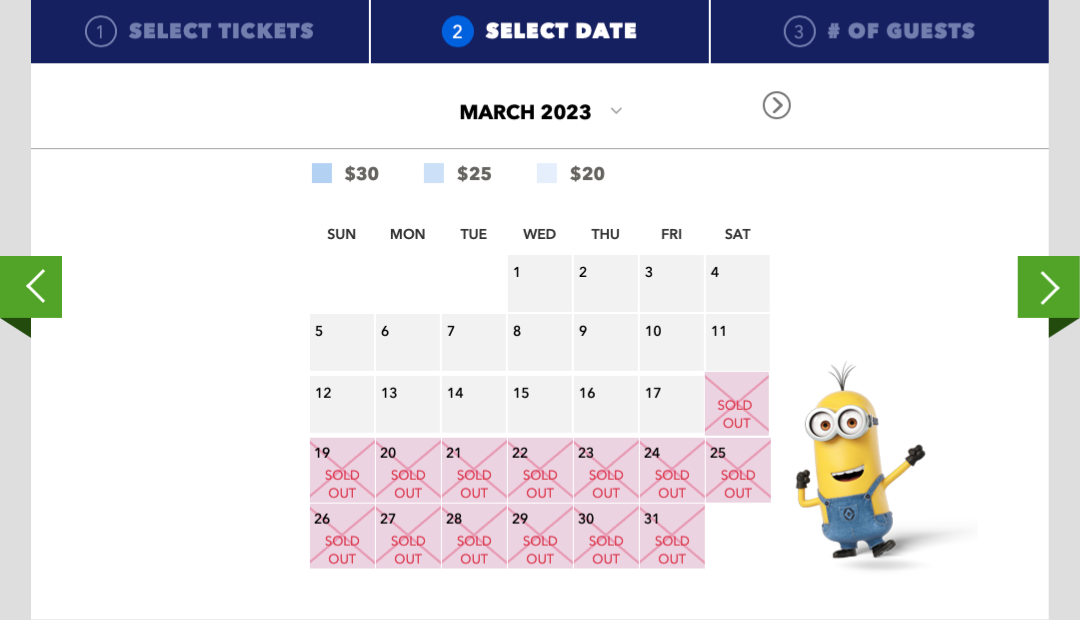Image resolution: width=1080 pixels, height=620 pixels.
Task: Click the step 1 circle badge
Action: [x=100, y=32]
